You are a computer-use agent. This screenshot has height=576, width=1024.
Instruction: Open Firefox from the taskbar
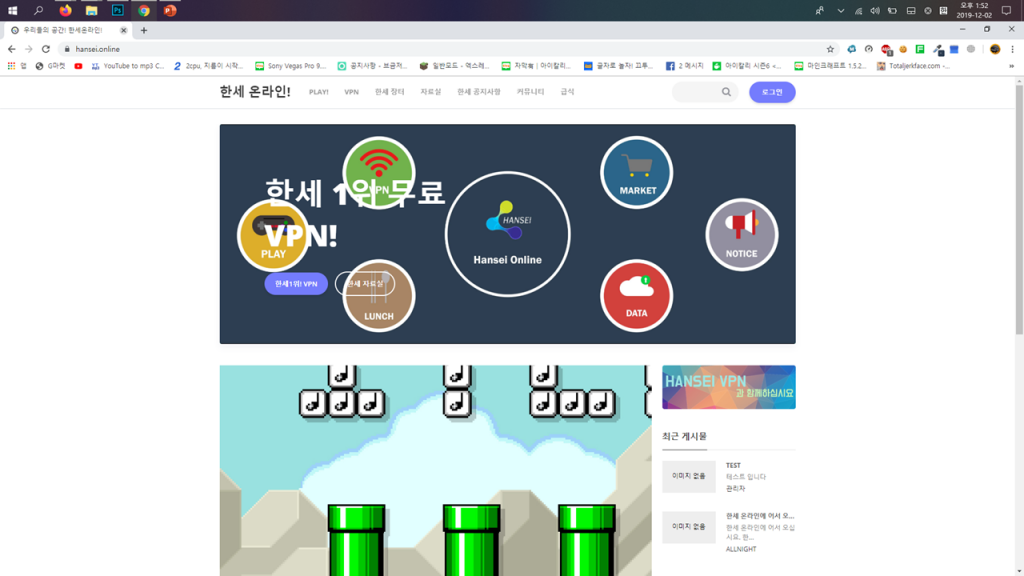pyautogui.click(x=65, y=10)
